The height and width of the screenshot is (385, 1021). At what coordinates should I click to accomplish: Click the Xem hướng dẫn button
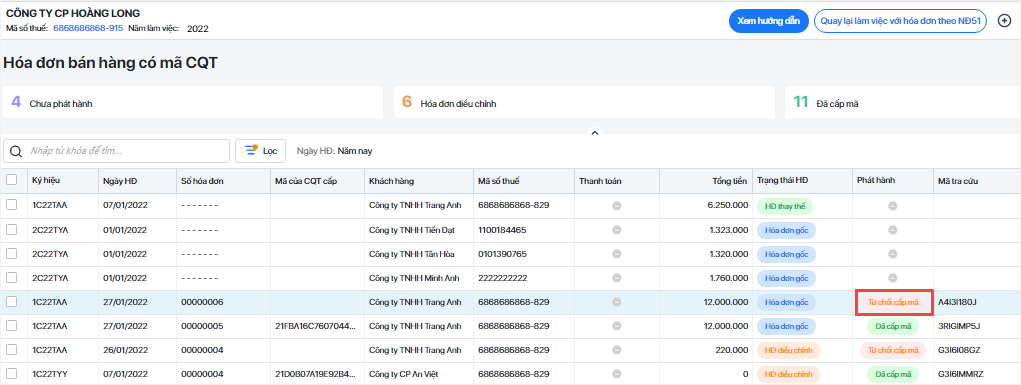(768, 21)
